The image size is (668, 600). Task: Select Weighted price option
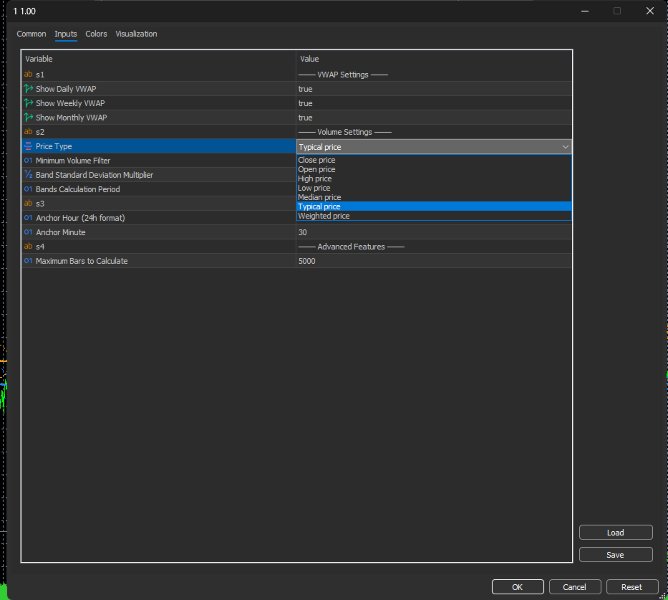click(x=434, y=216)
